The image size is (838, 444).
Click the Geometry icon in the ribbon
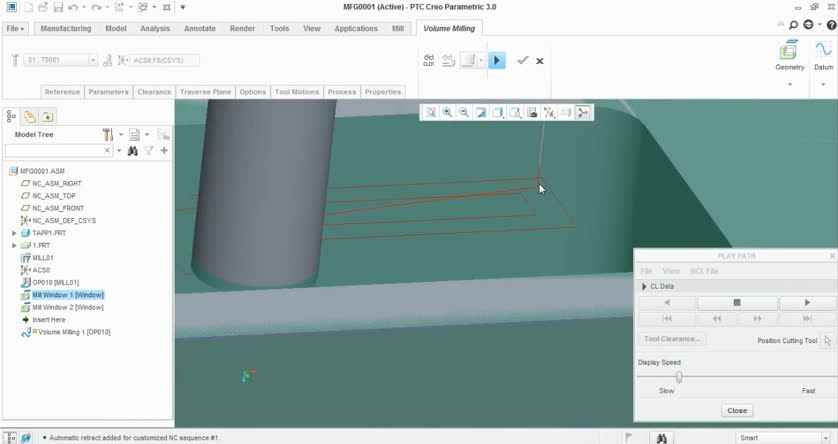[789, 50]
